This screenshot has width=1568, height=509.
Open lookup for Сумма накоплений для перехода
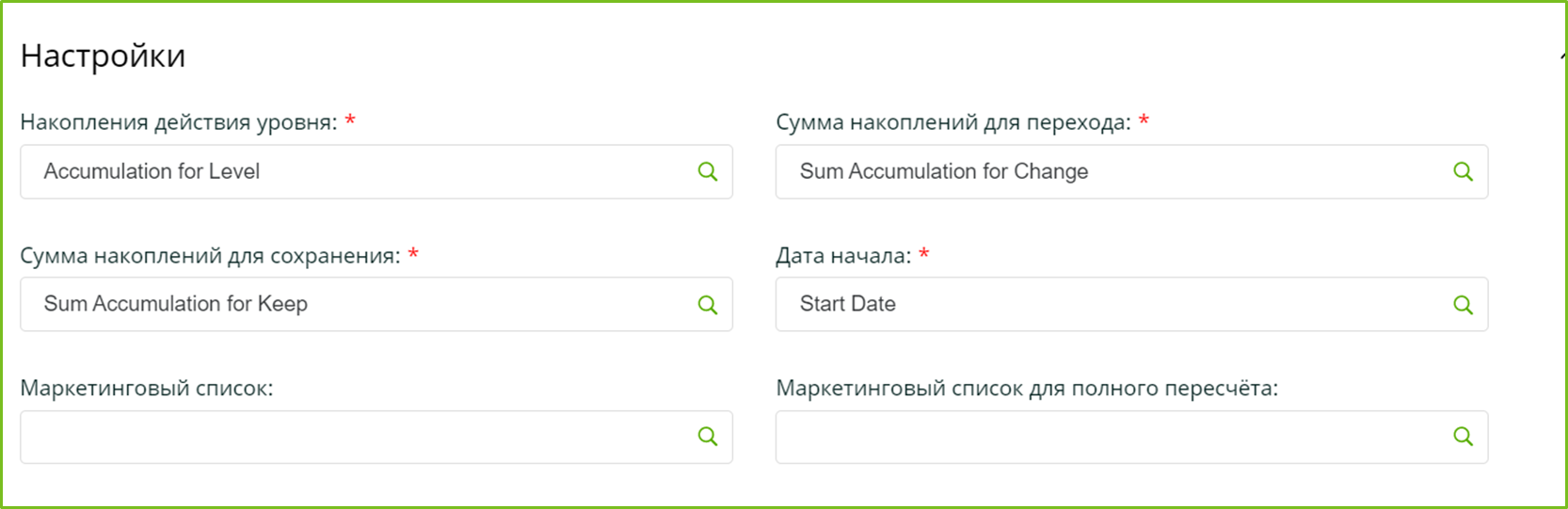1463,172
